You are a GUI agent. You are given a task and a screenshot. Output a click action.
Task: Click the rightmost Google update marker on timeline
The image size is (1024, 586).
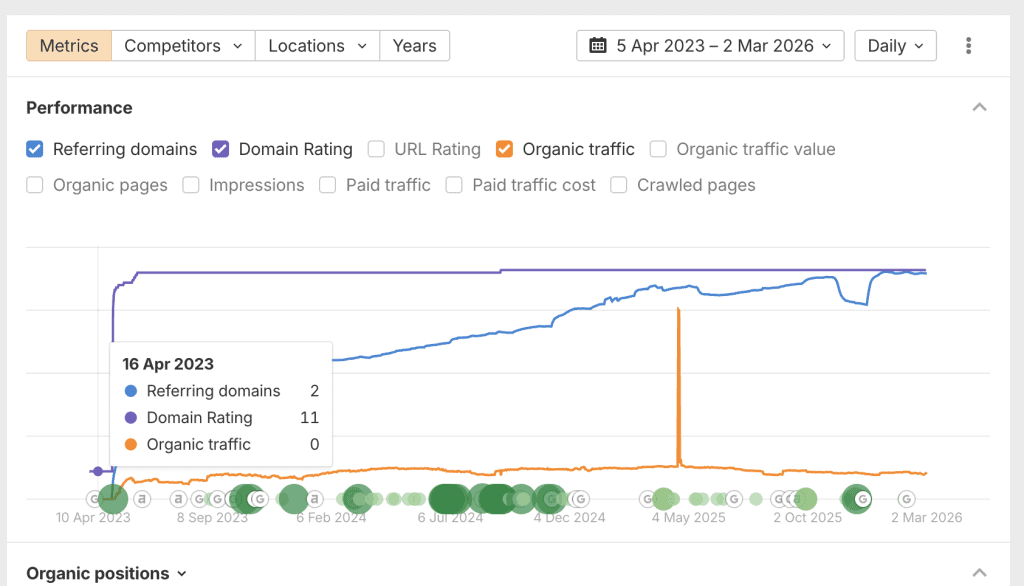tap(906, 499)
